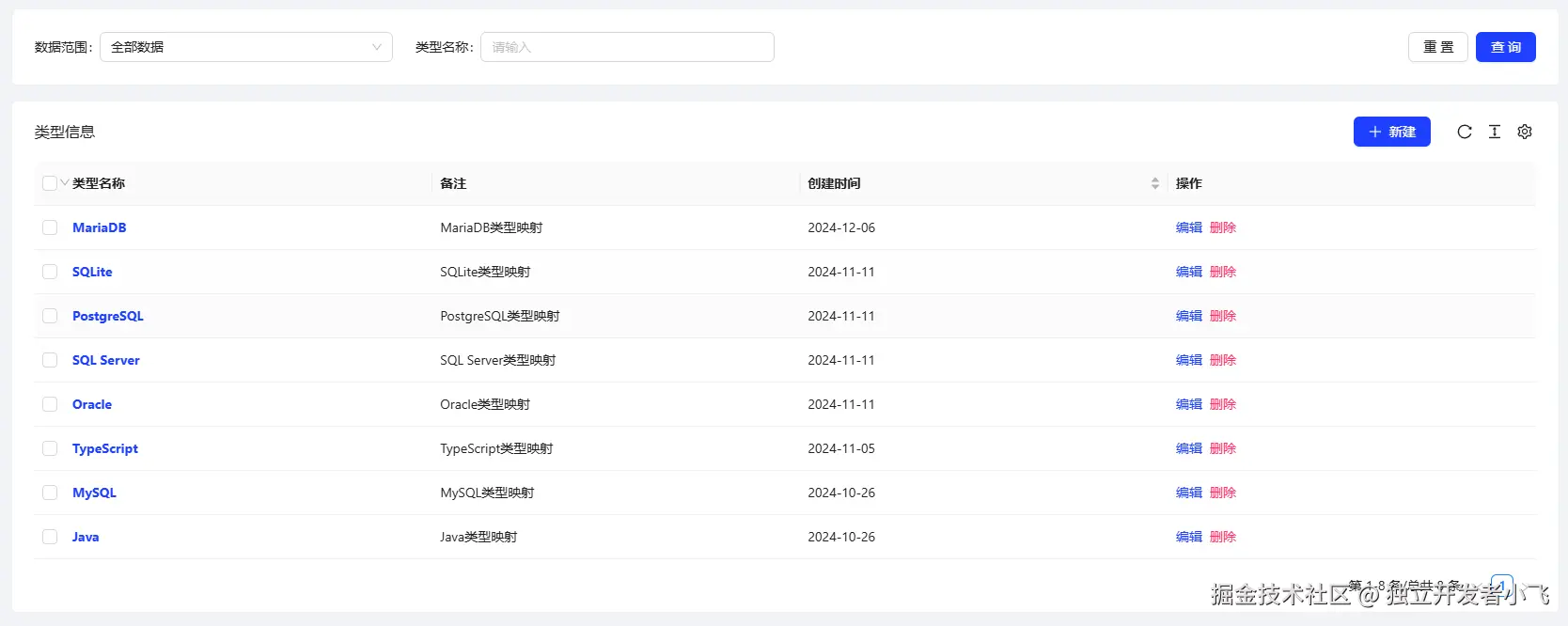
Task: Click the Java类型映射 remark cell
Action: click(478, 537)
